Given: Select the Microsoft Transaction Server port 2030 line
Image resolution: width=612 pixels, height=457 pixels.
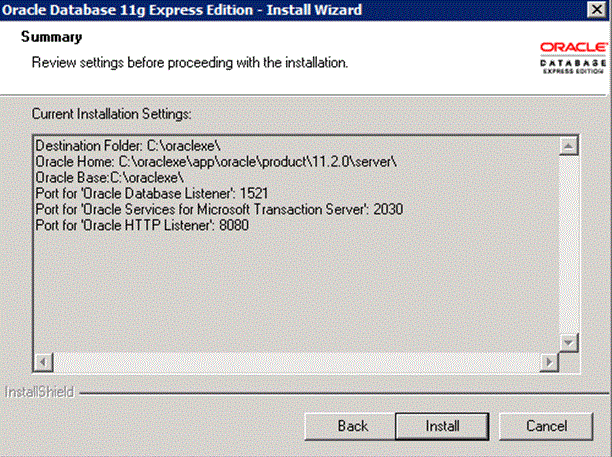Looking at the screenshot, I should [x=219, y=210].
